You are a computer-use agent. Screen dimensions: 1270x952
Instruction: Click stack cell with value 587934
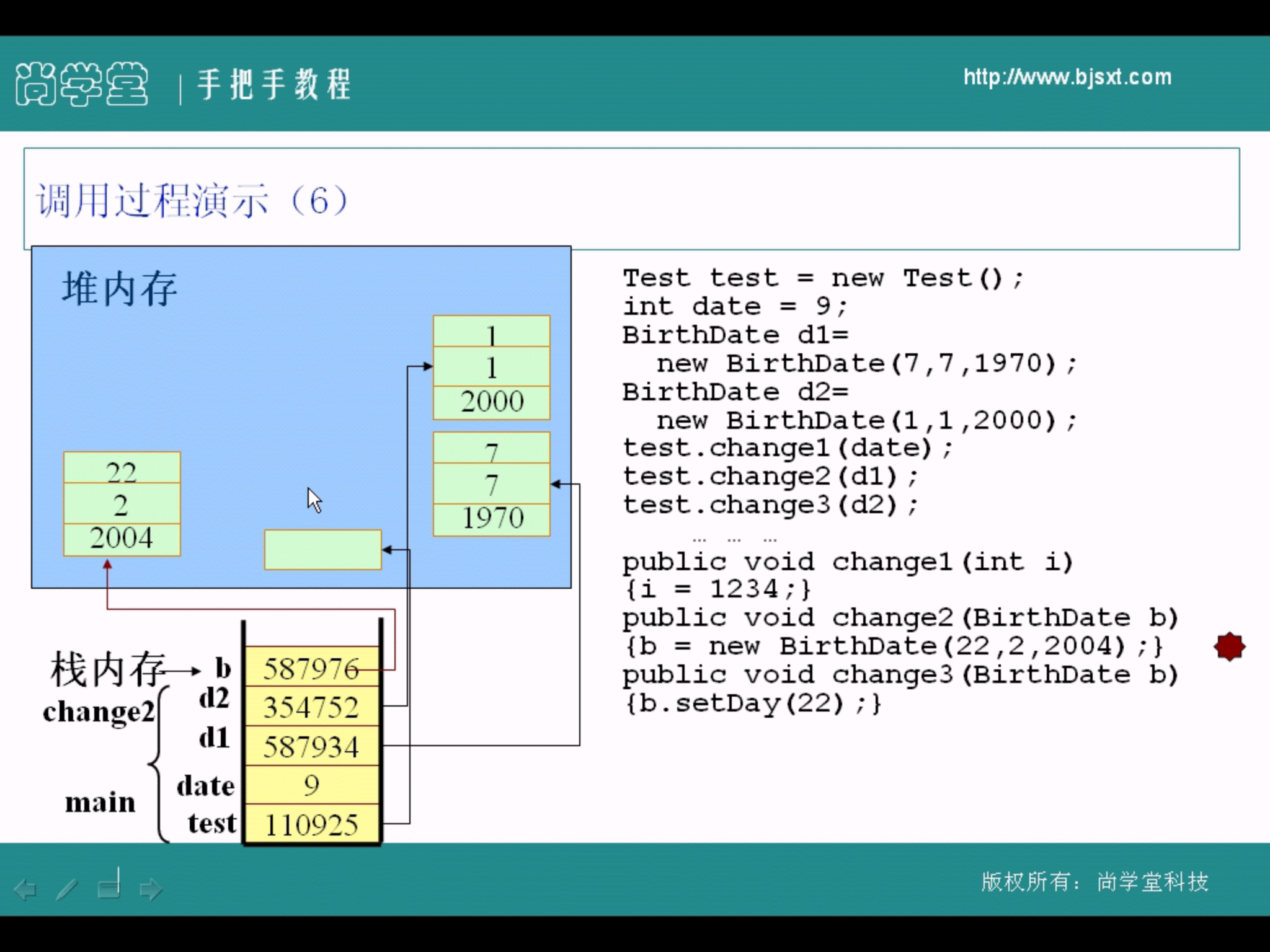pos(311,746)
